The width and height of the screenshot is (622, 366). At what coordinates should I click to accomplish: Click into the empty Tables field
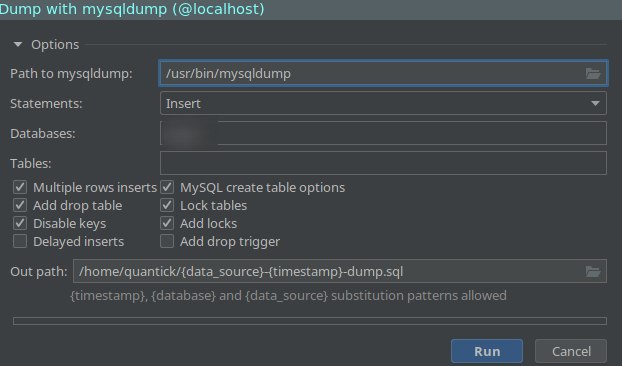click(383, 163)
